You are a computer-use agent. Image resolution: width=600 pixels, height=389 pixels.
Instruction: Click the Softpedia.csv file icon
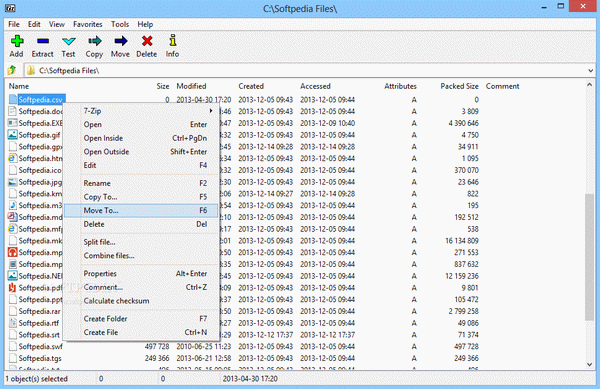pyautogui.click(x=13, y=99)
